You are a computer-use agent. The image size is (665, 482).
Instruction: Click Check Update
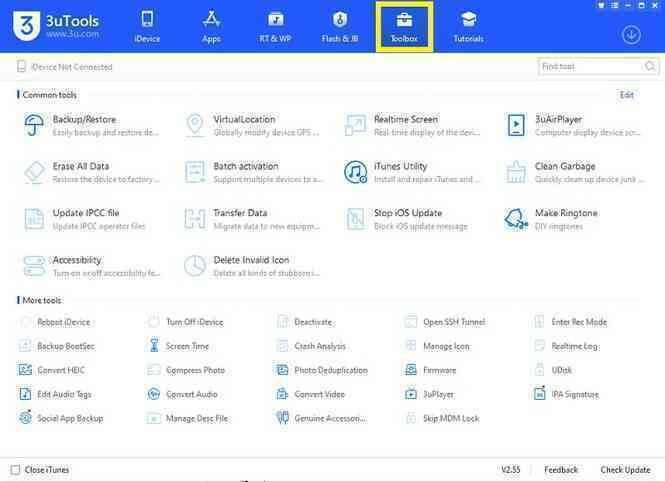625,470
